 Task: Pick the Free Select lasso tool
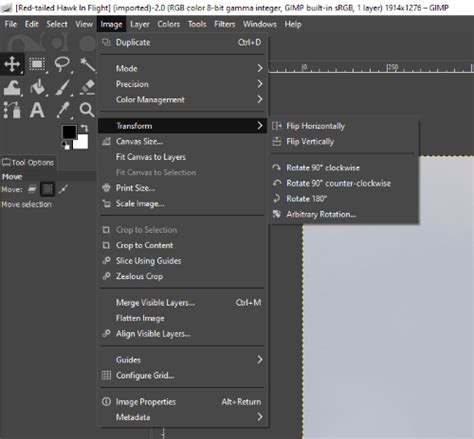(62, 64)
